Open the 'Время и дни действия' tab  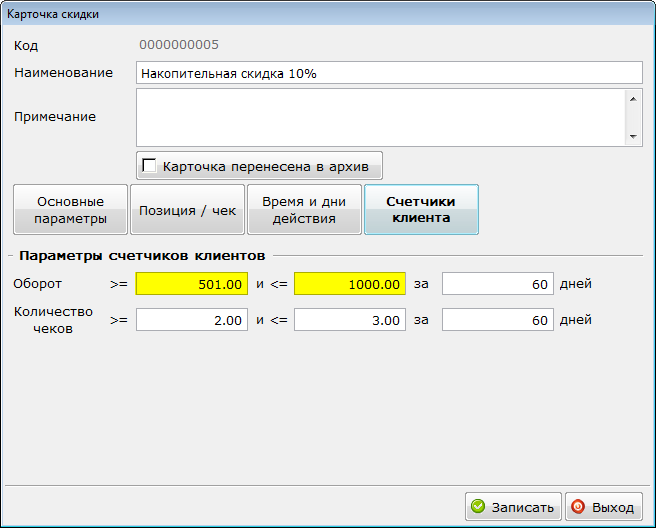point(304,210)
